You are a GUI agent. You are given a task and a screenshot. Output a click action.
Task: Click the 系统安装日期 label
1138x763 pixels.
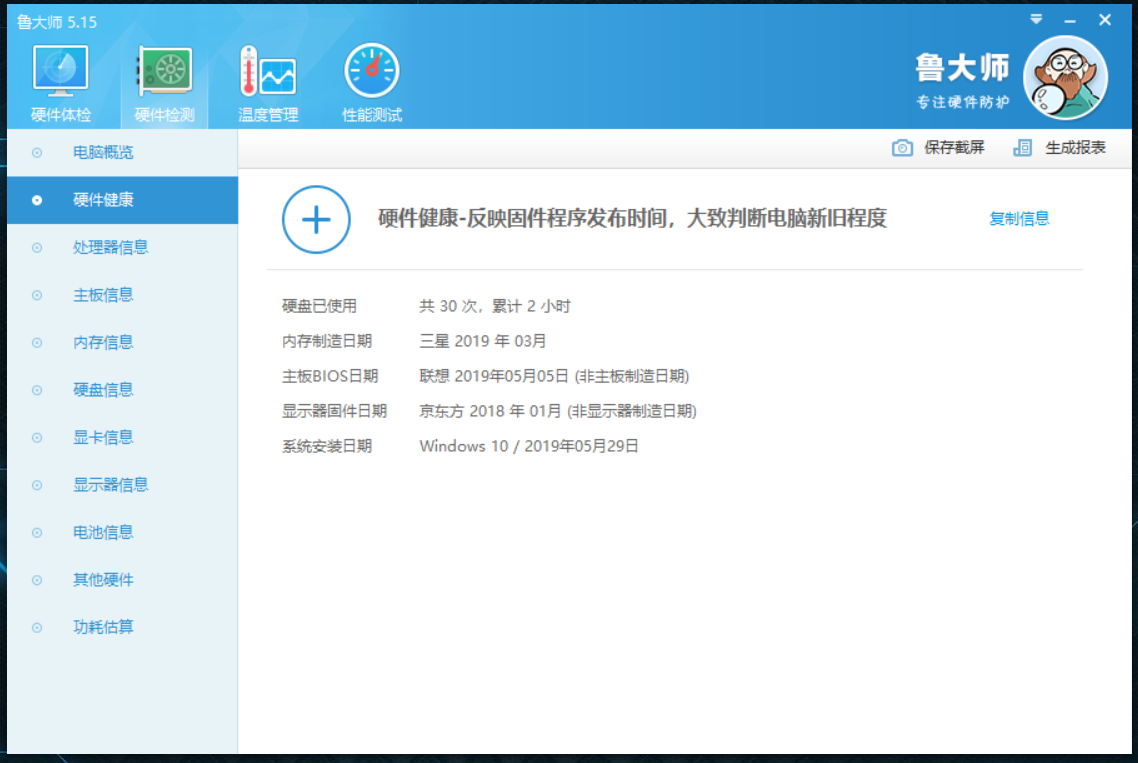327,446
